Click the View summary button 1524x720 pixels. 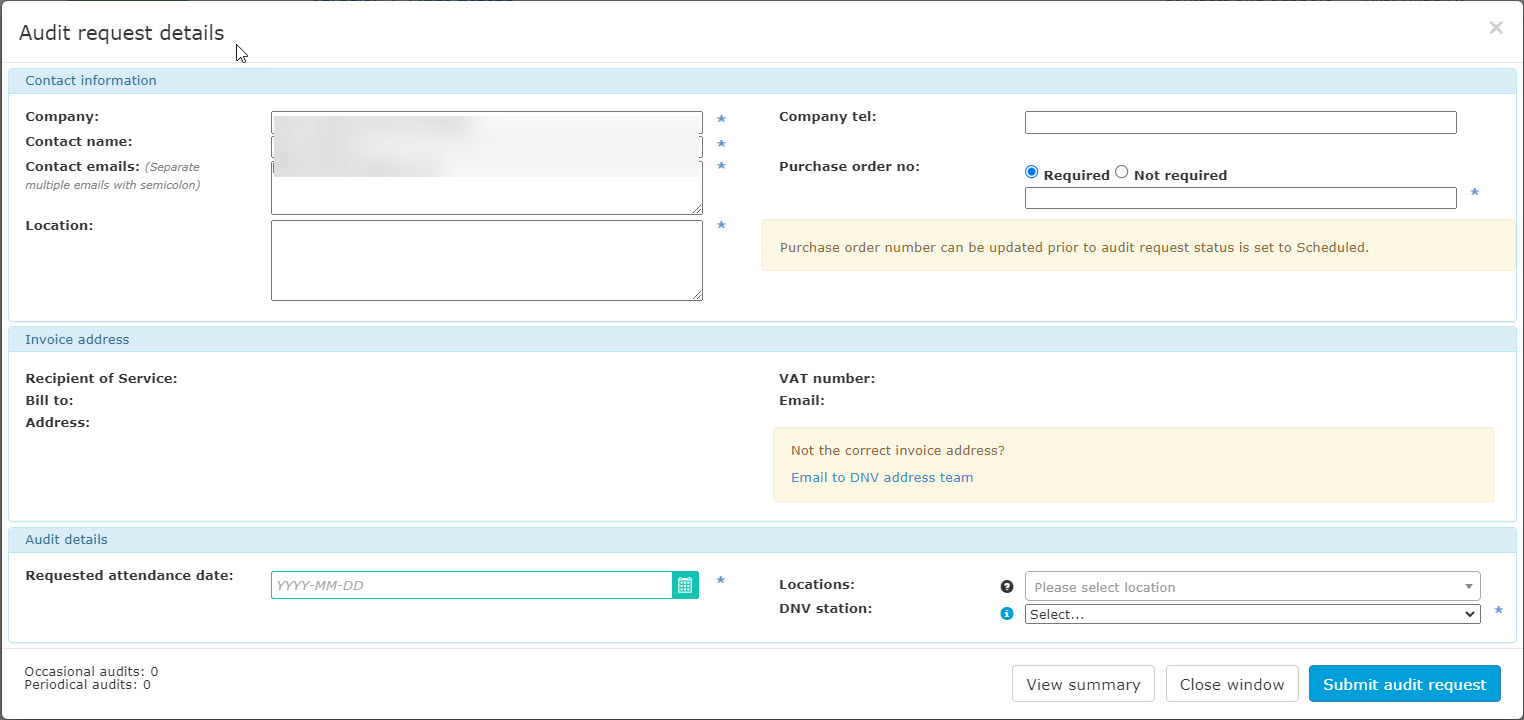[x=1082, y=683]
